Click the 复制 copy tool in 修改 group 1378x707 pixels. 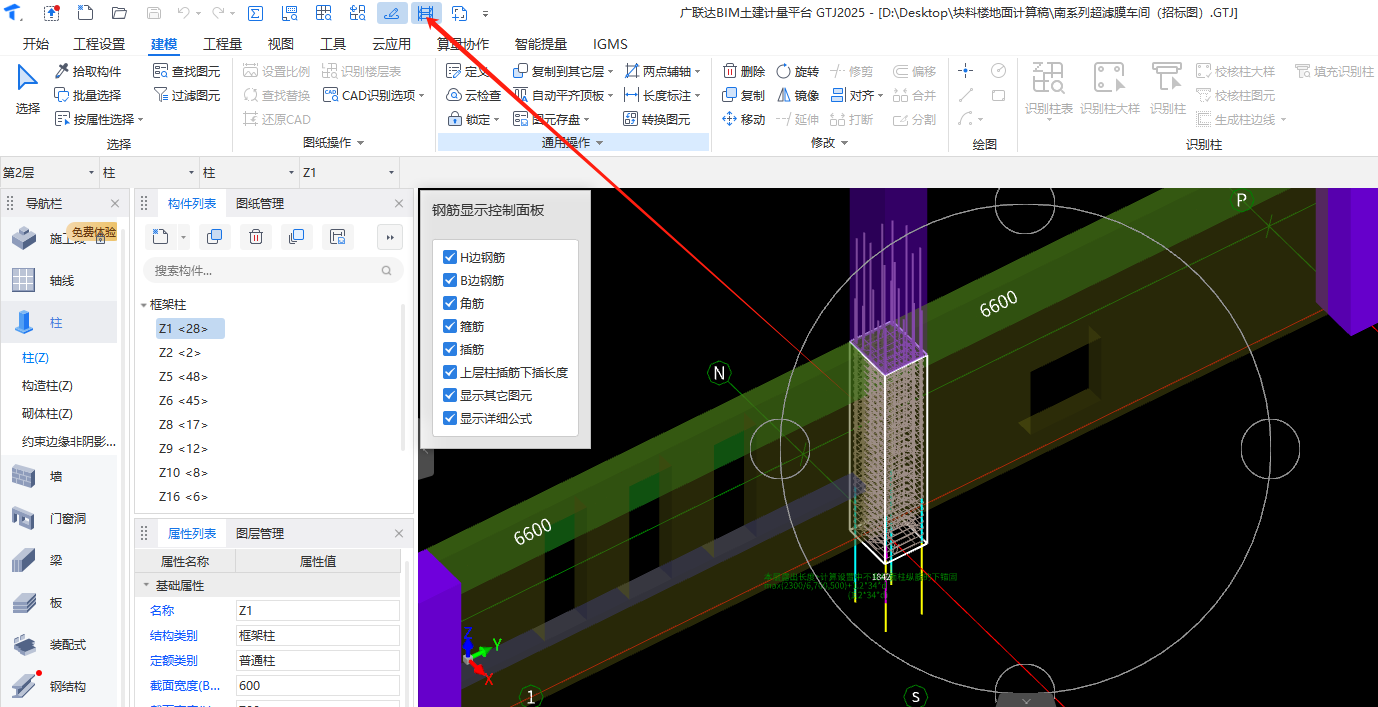[x=743, y=95]
